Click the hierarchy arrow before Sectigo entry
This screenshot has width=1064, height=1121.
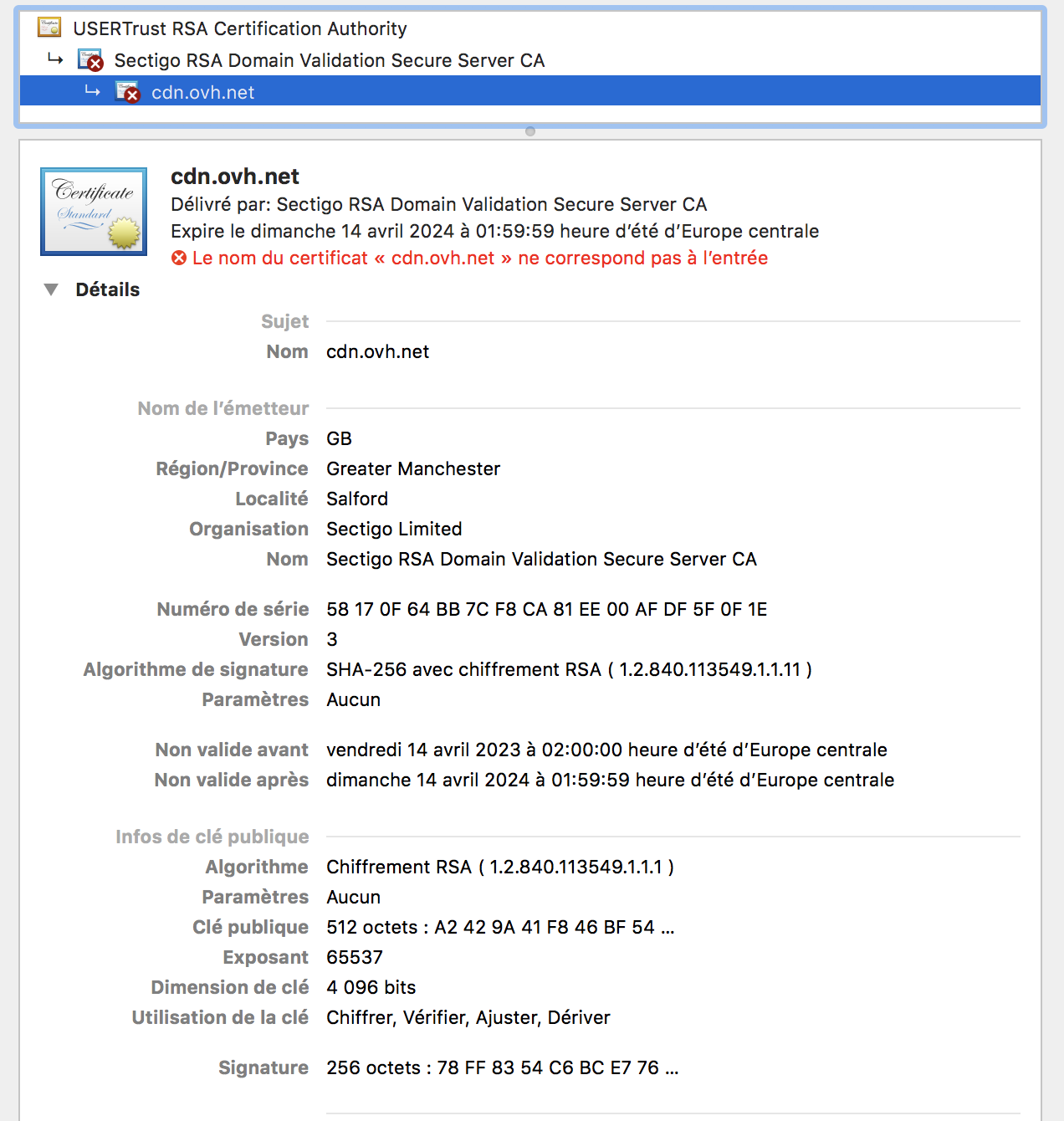point(55,59)
